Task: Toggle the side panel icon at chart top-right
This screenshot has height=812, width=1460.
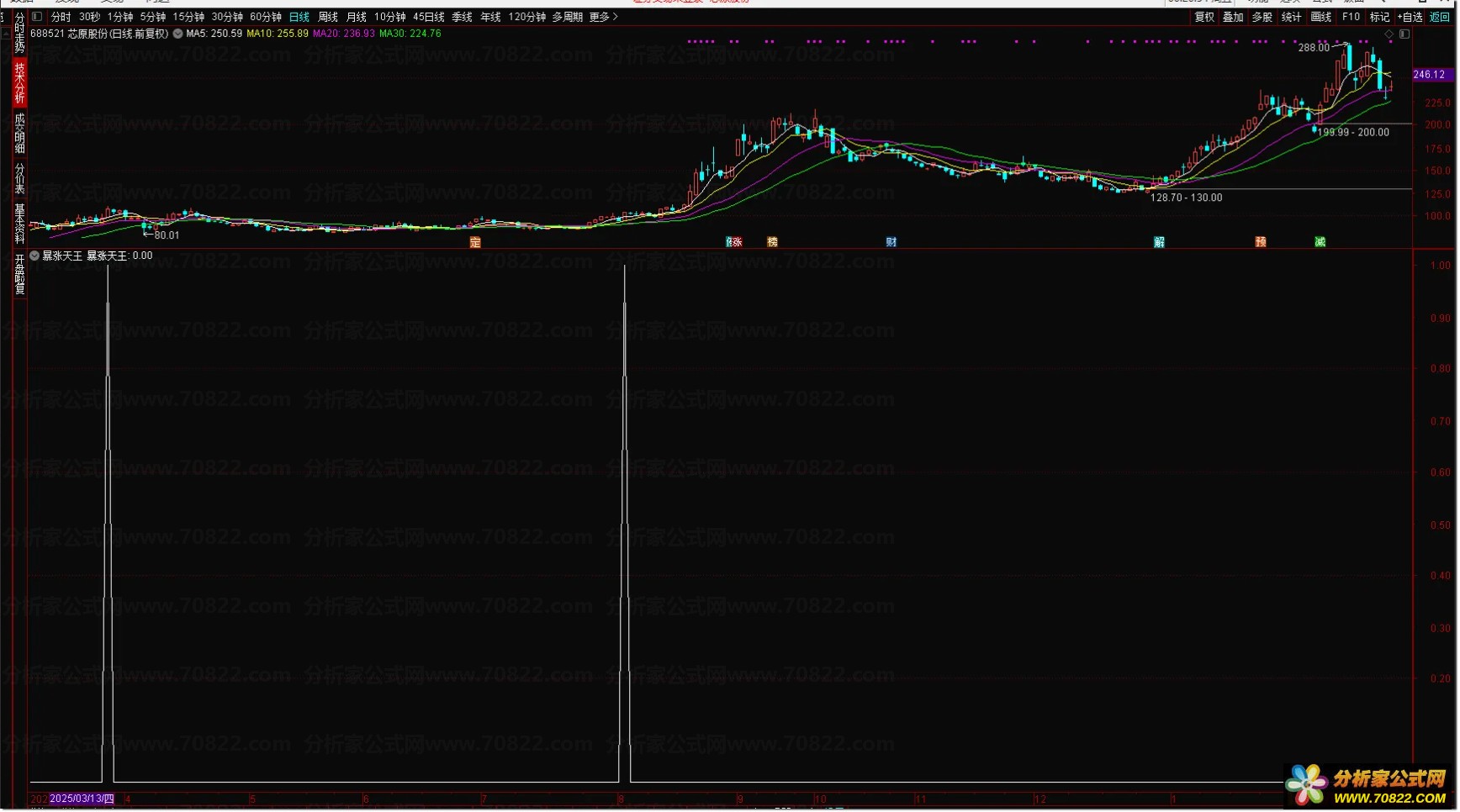Action: point(1404,34)
